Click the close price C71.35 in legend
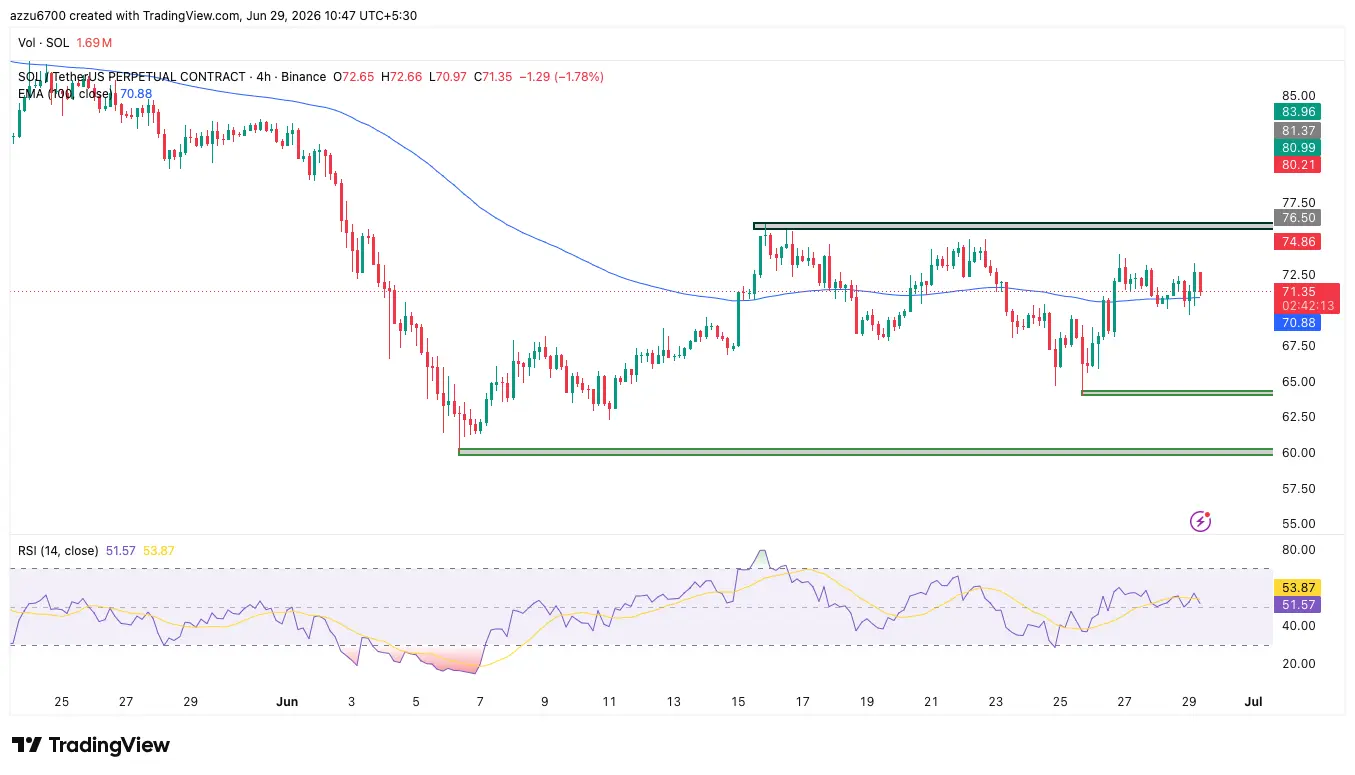1355x775 pixels. click(x=493, y=77)
